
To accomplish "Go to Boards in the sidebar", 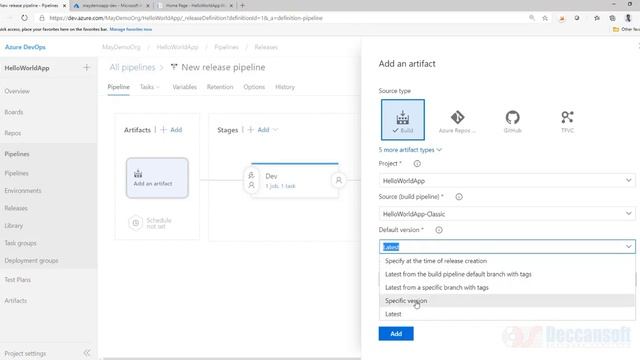I will [x=14, y=112].
